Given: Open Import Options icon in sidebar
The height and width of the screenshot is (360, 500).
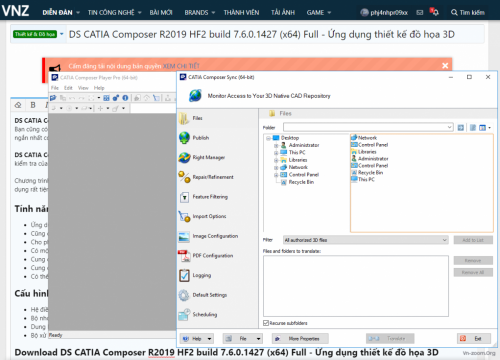Looking at the screenshot, I should coord(184,217).
